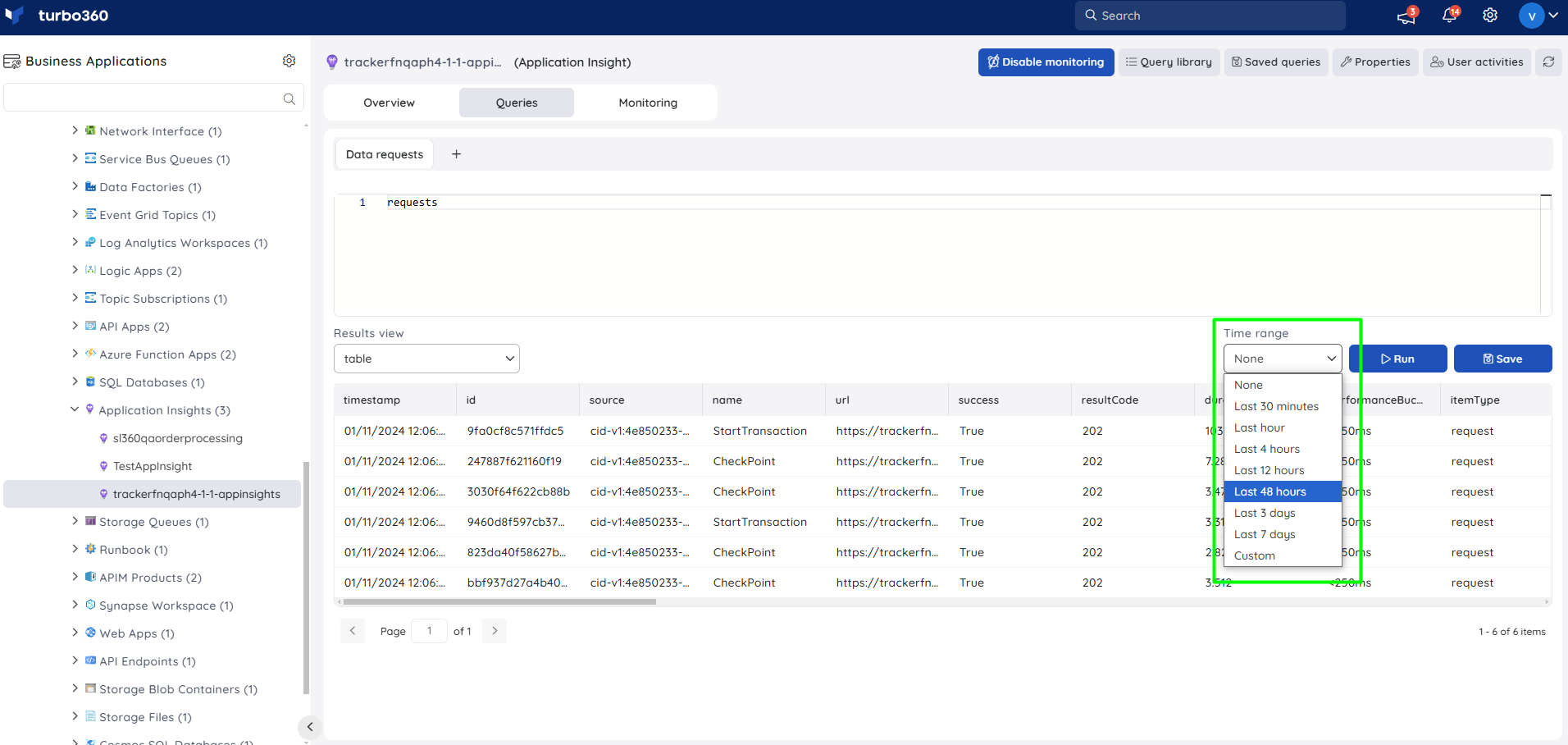Go to previous results page

pyautogui.click(x=353, y=631)
